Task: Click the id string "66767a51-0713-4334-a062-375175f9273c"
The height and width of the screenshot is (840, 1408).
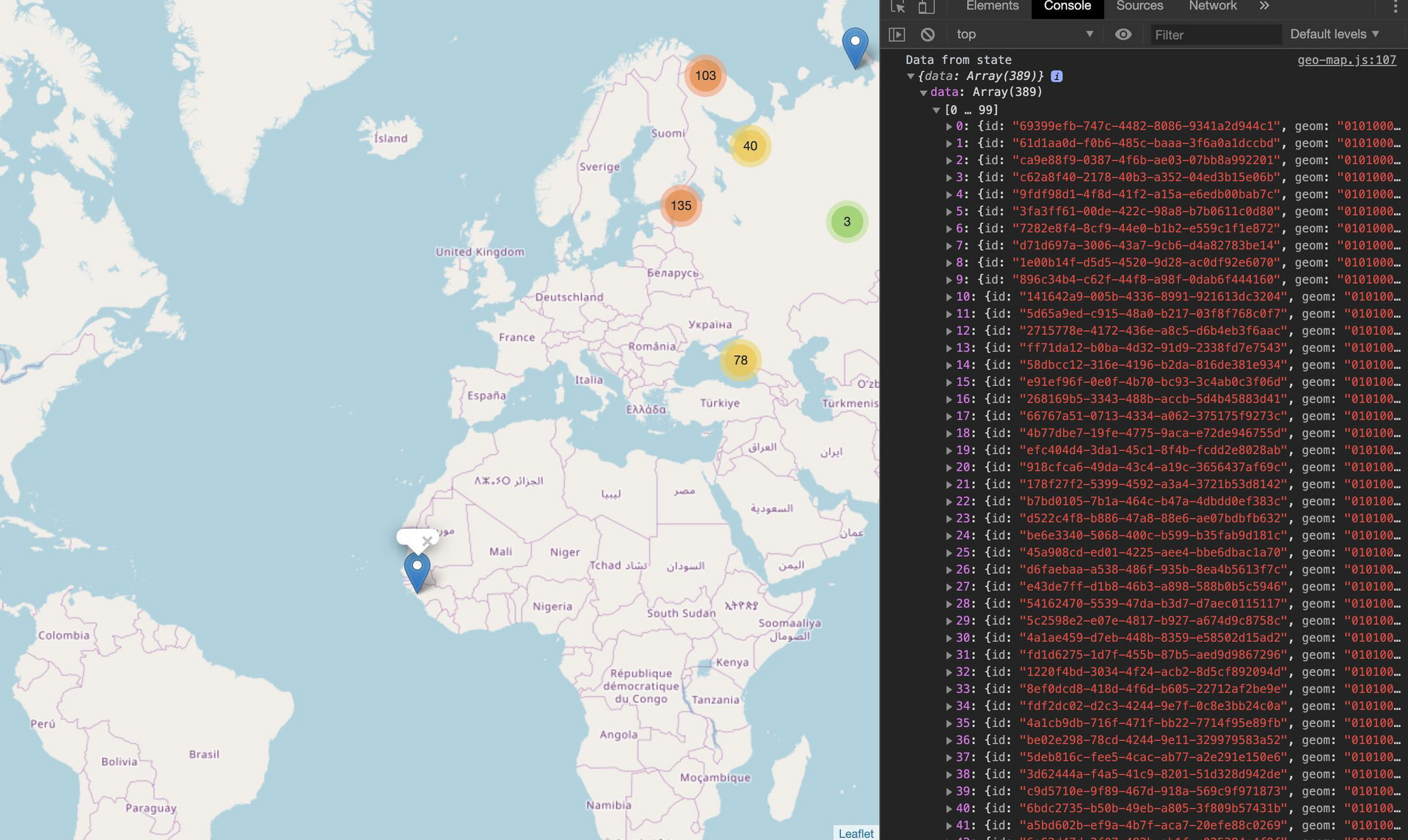Action: (x=1153, y=416)
